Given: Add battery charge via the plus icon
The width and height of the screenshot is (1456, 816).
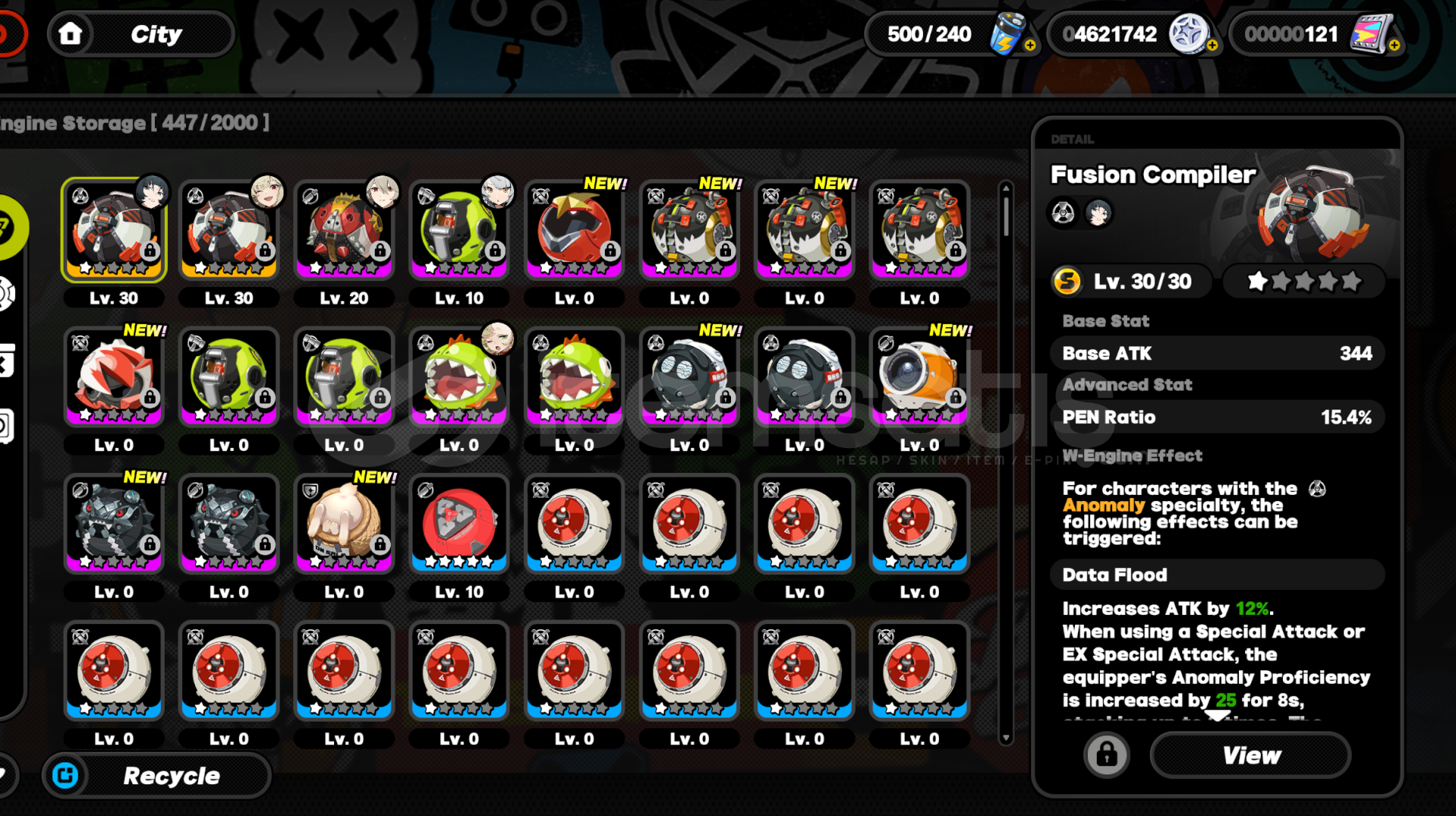Looking at the screenshot, I should coord(1030,46).
